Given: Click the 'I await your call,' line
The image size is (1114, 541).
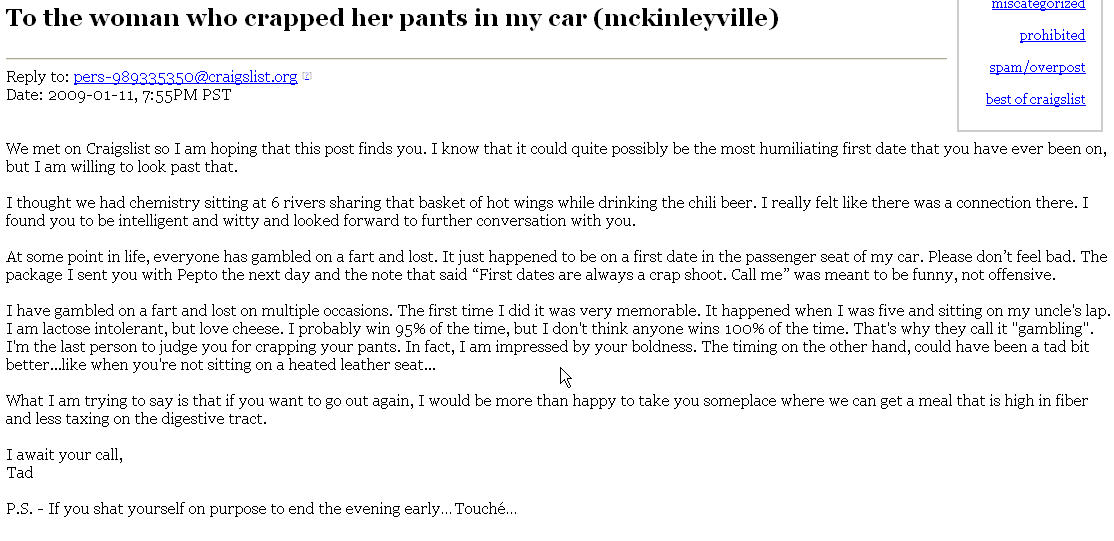Looking at the screenshot, I should [65, 455].
